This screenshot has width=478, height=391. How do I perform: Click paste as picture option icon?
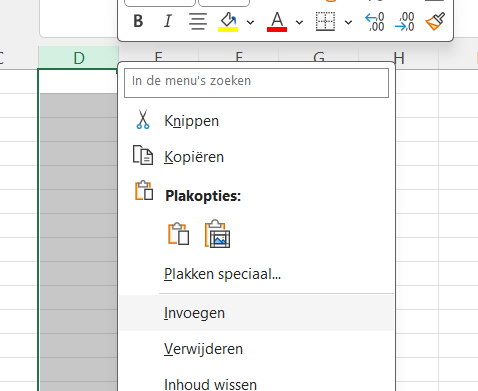click(217, 234)
